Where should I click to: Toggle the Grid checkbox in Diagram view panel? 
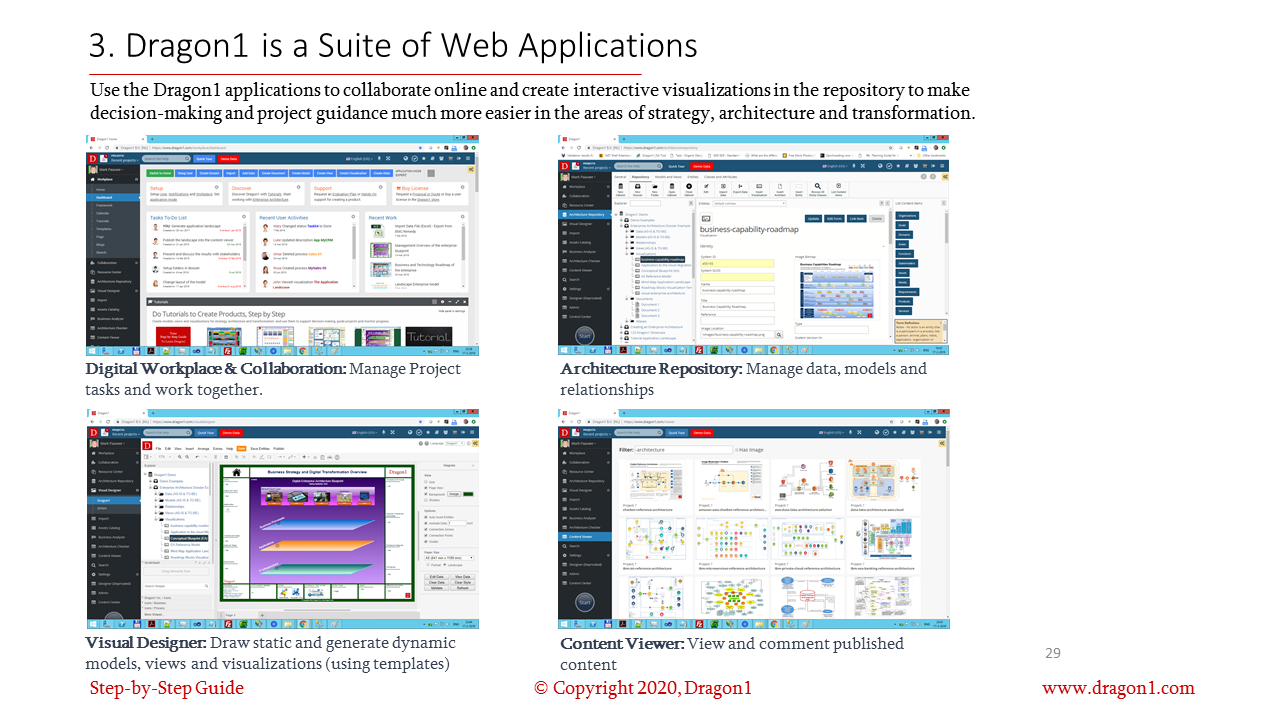(428, 482)
